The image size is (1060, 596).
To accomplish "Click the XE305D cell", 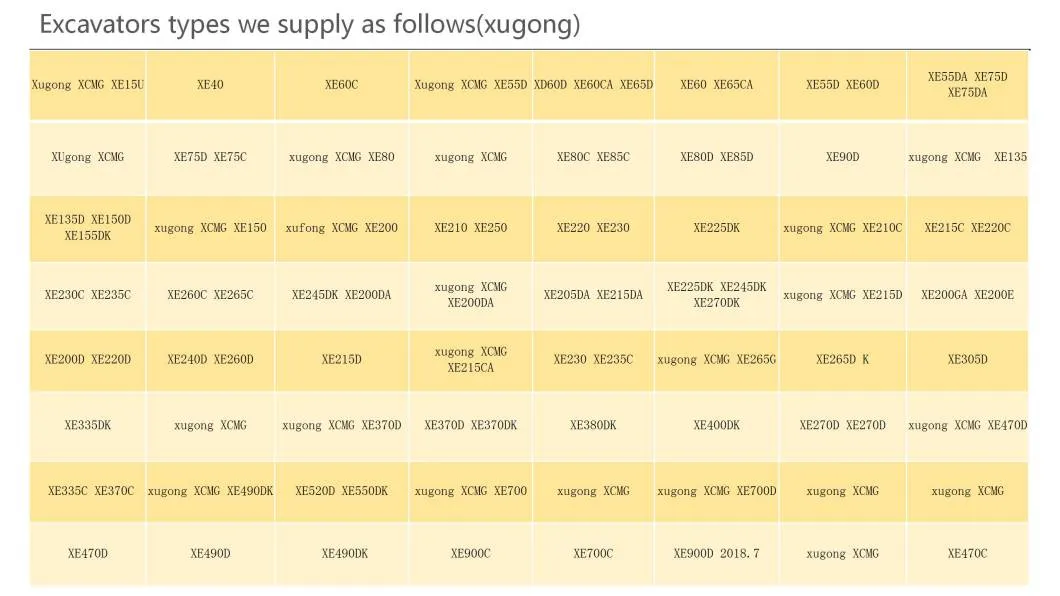I will [x=967, y=359].
